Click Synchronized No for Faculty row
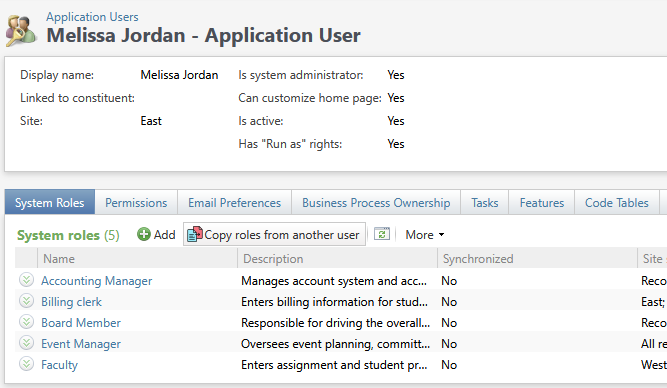The image size is (667, 388). [x=449, y=365]
